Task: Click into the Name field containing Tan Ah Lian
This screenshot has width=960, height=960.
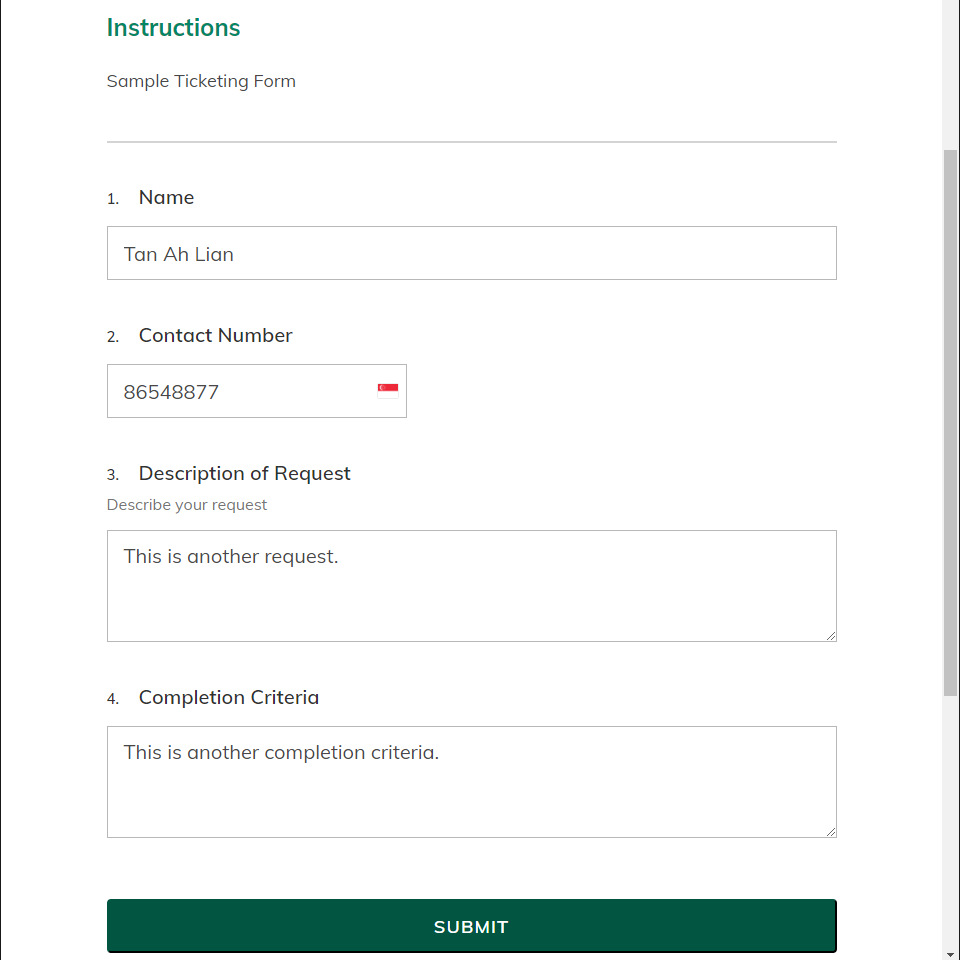Action: pos(471,253)
